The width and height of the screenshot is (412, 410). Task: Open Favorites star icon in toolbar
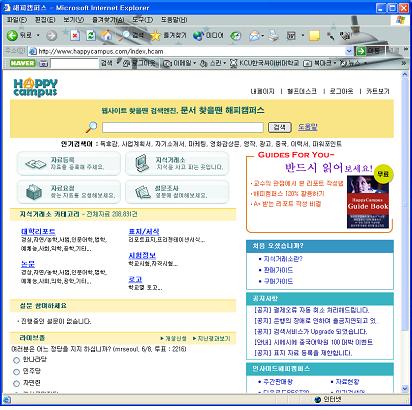155,35
